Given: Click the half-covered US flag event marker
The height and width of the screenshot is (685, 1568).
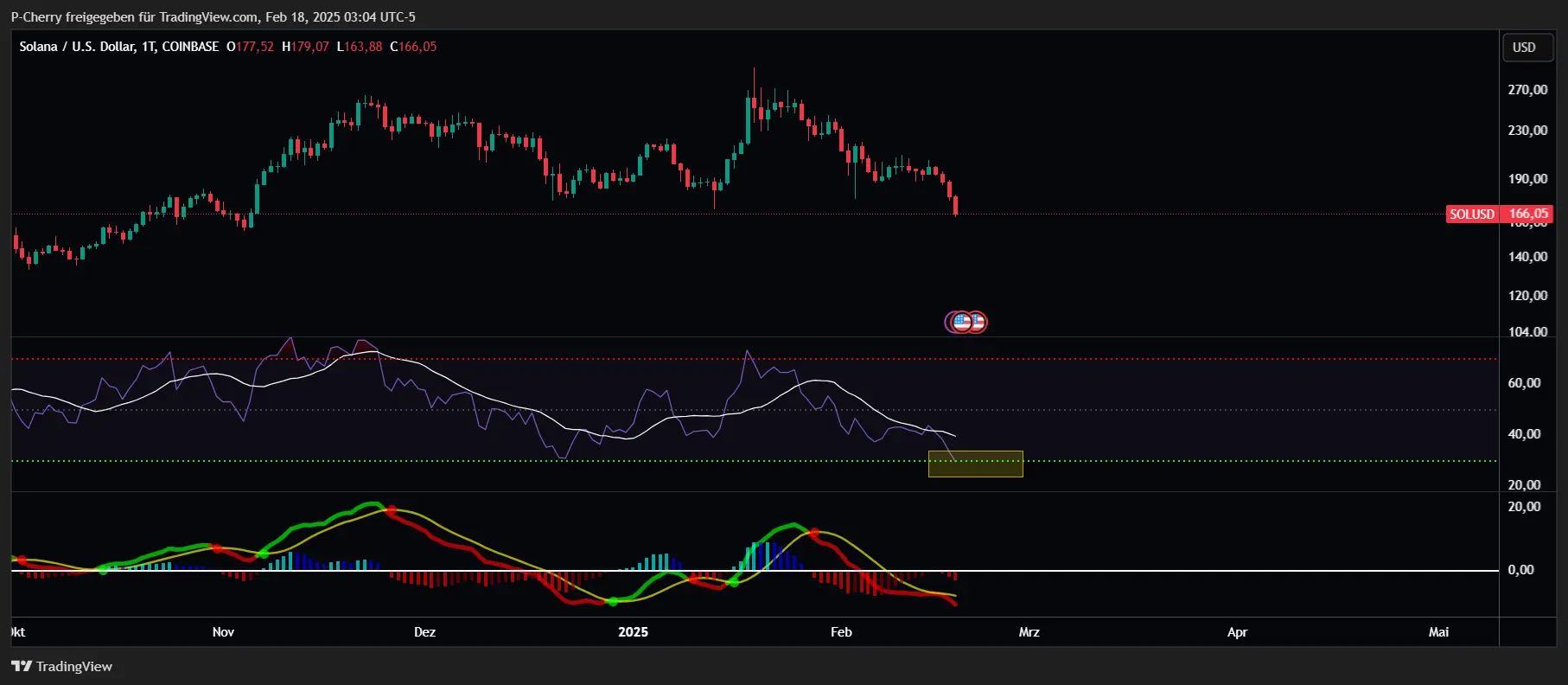Looking at the screenshot, I should pyautogui.click(x=979, y=323).
